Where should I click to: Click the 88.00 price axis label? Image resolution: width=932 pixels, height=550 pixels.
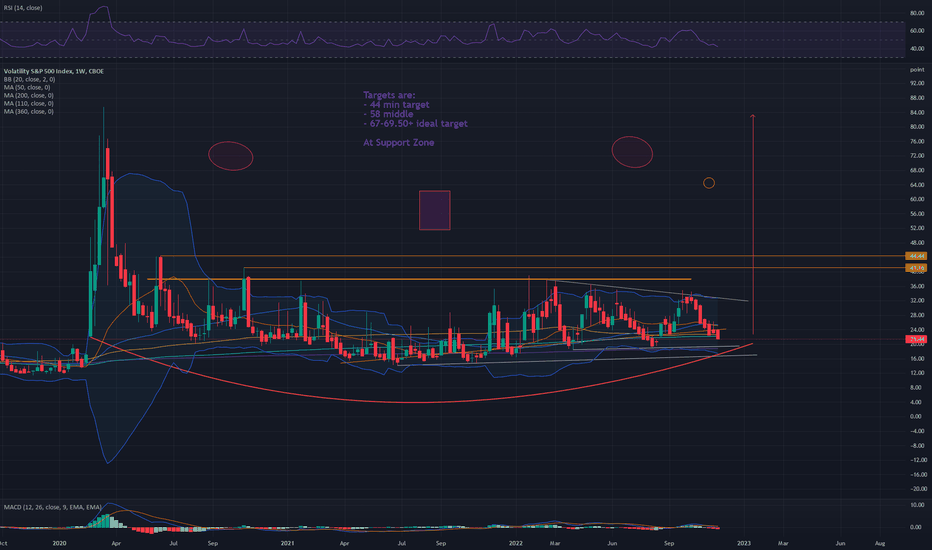[917, 98]
